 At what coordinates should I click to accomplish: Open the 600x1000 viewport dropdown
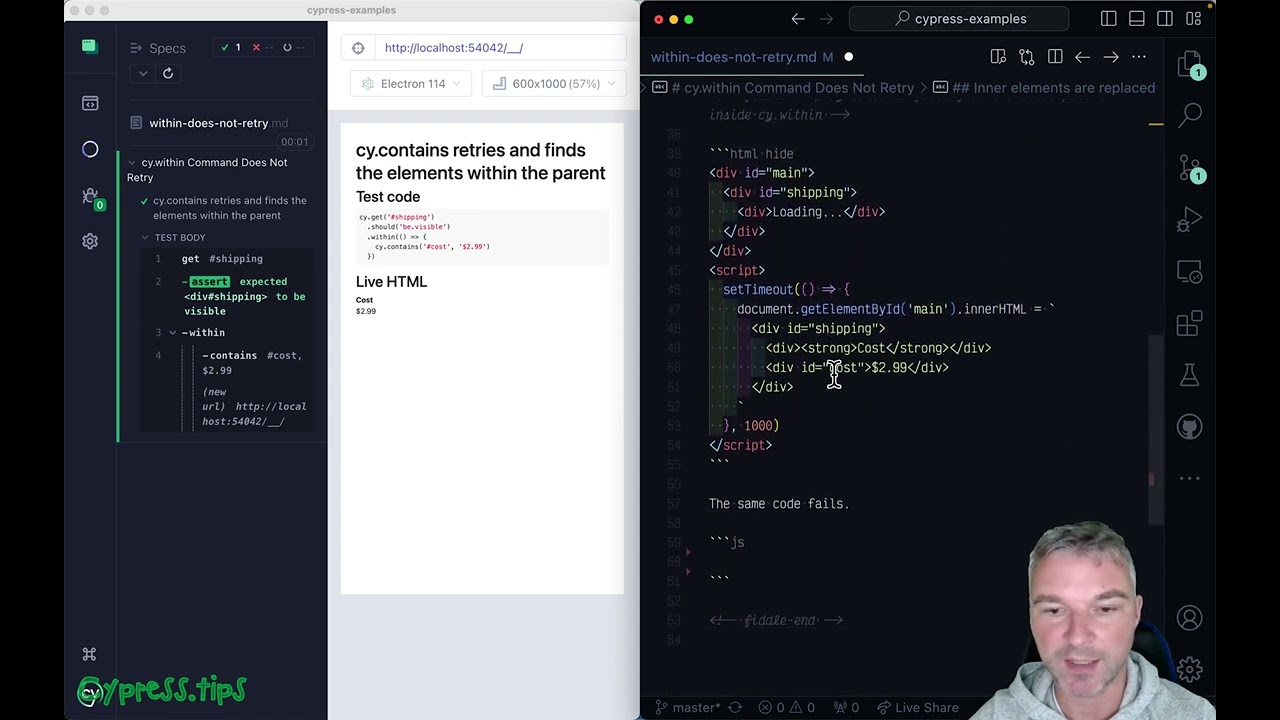click(x=553, y=84)
